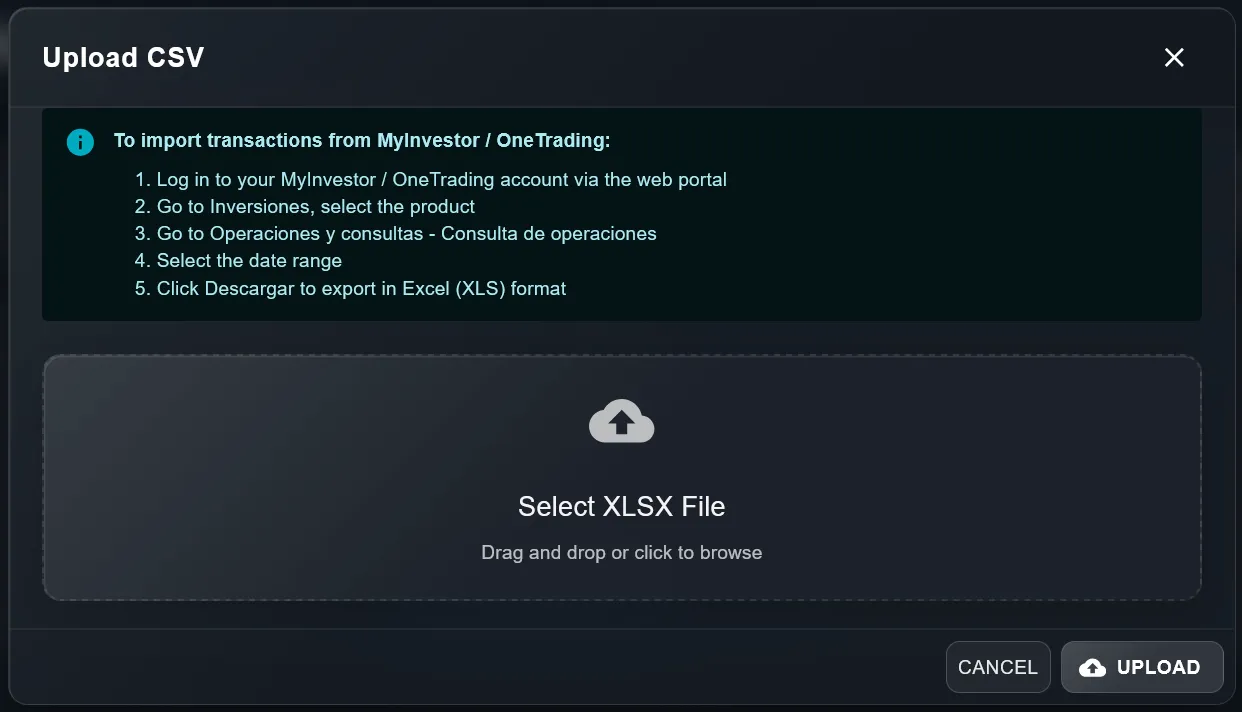
Task: Click the X icon to dismiss Upload CSV dialog
Action: [x=1173, y=57]
